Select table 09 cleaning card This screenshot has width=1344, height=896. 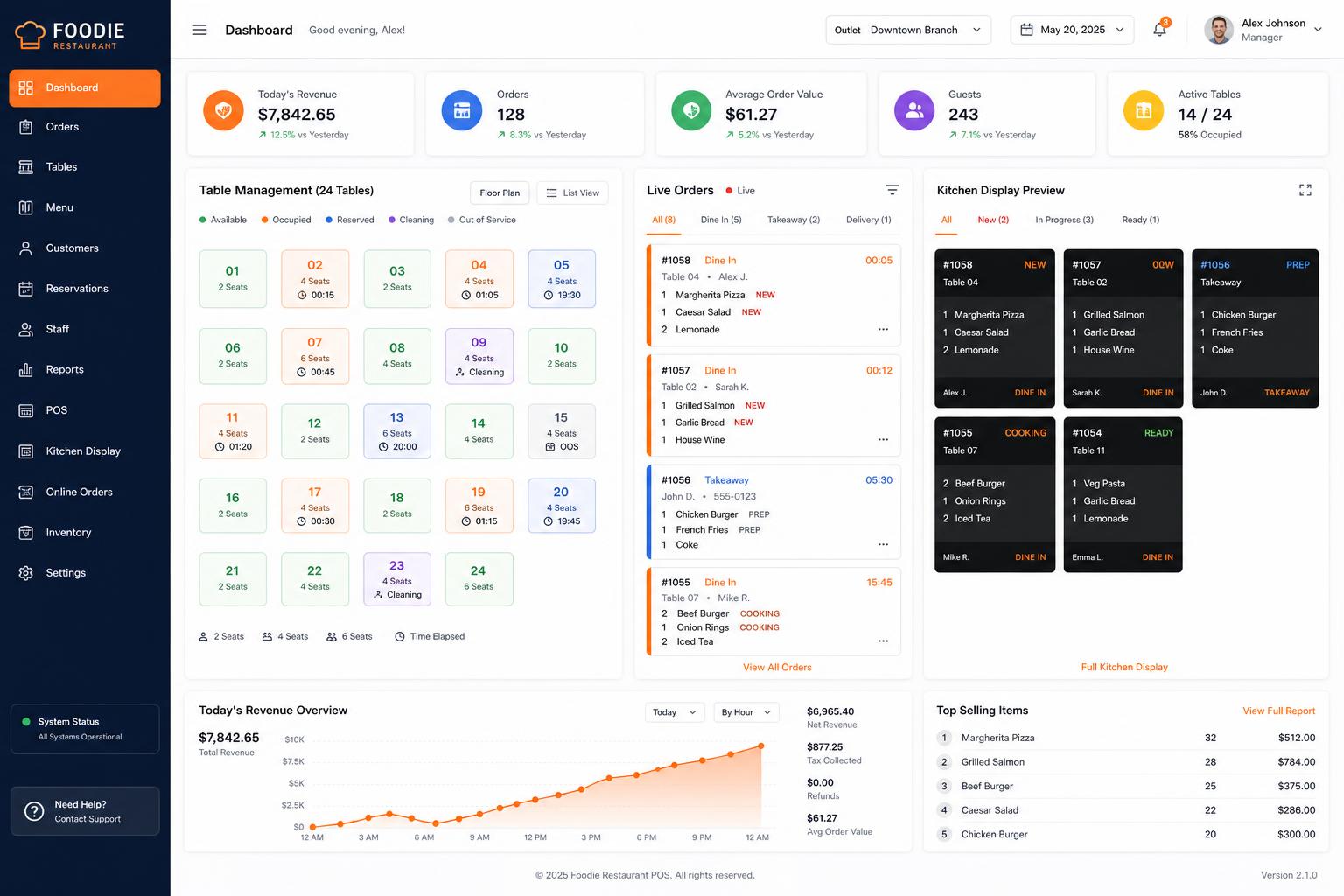point(479,356)
